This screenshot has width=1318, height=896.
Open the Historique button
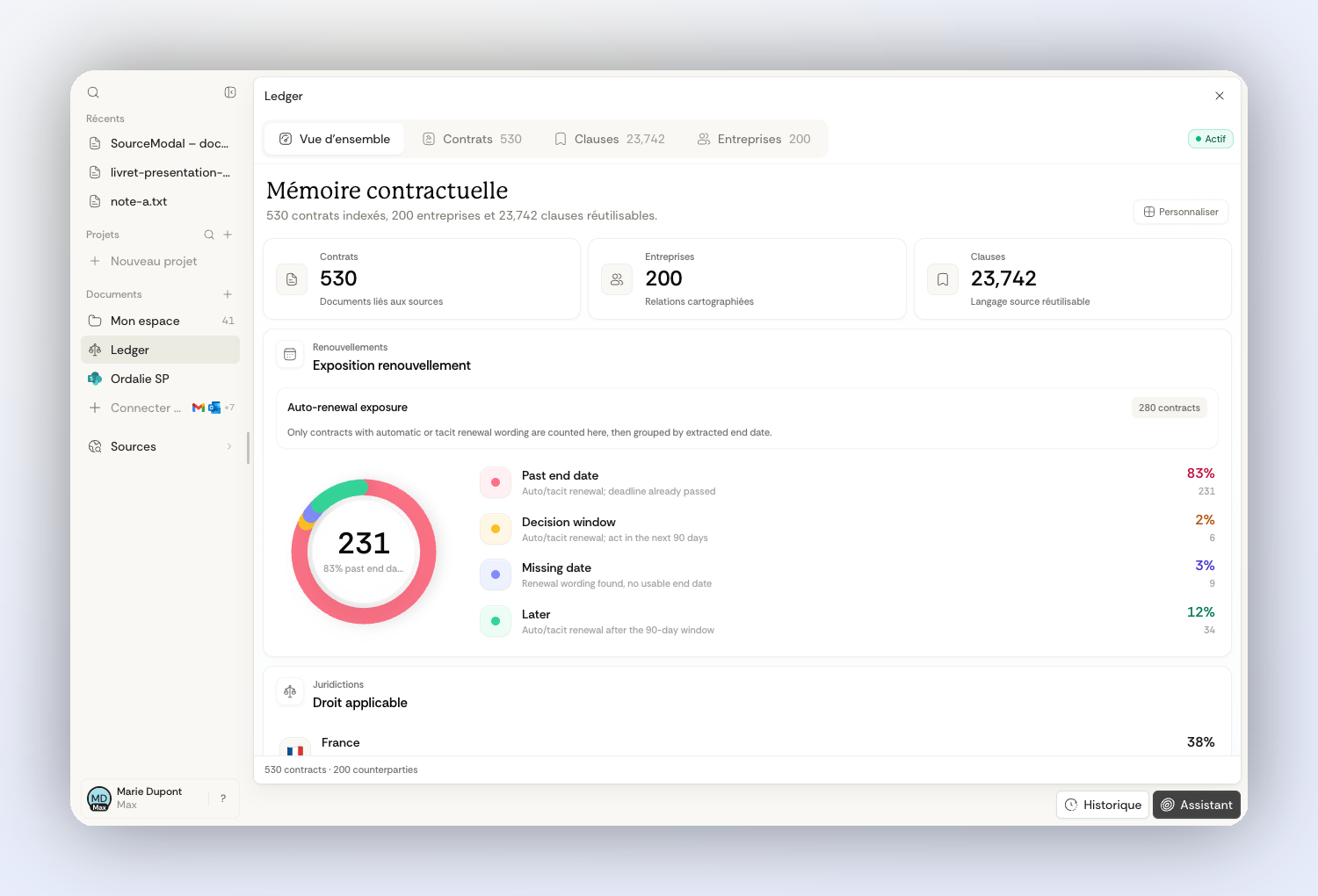[x=1103, y=805]
